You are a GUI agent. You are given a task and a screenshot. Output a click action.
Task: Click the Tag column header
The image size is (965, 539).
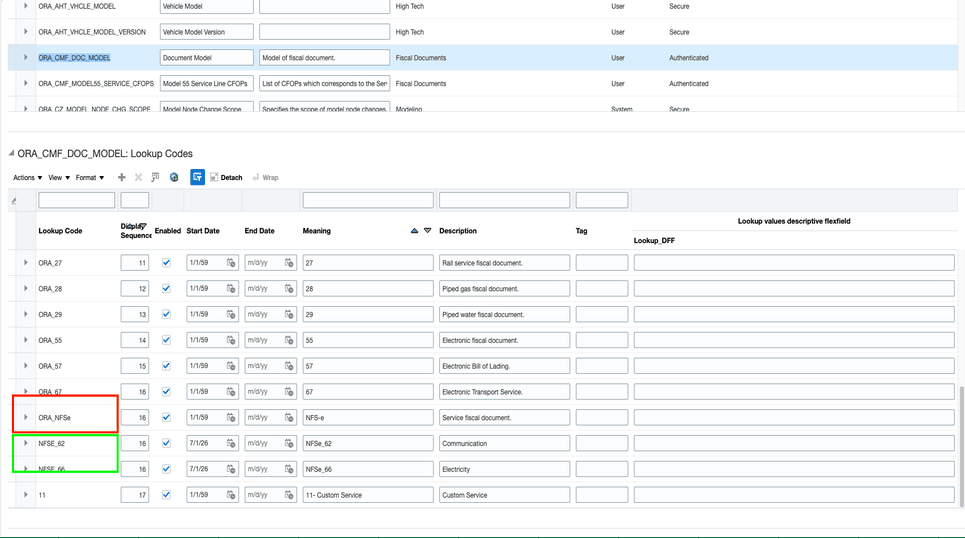point(582,231)
